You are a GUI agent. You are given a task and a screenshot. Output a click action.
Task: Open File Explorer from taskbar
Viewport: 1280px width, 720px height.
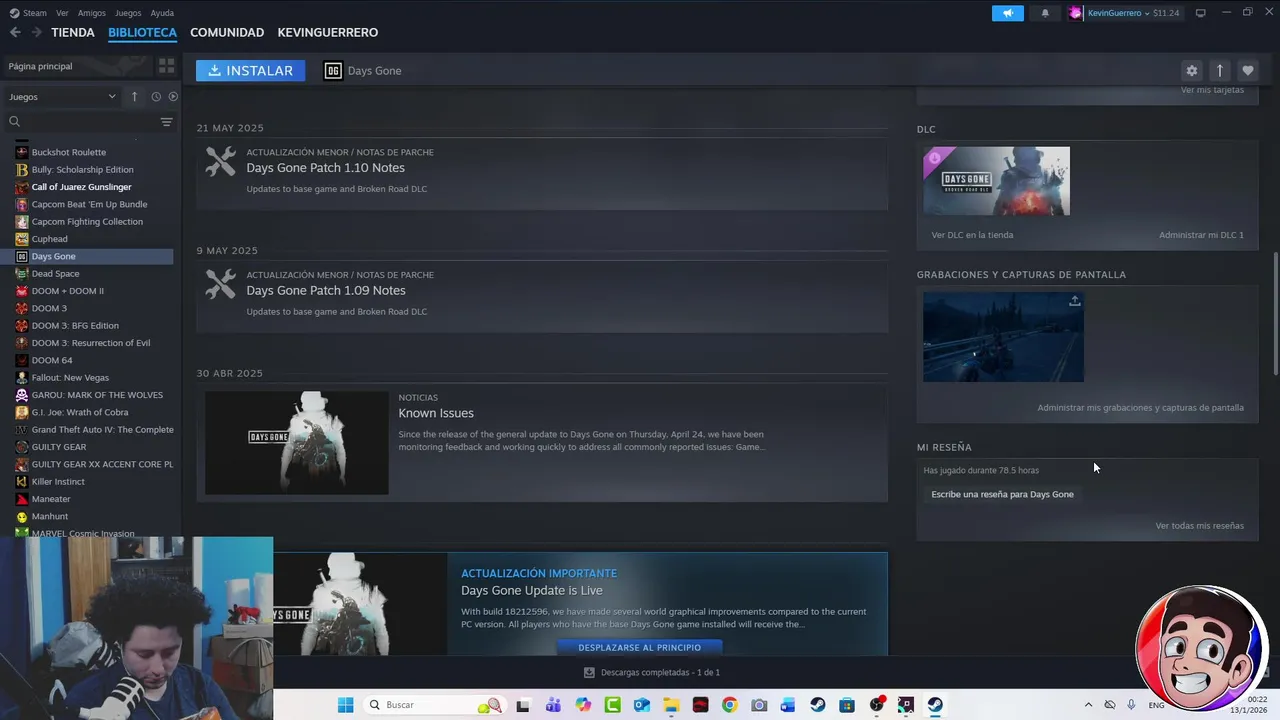coord(671,705)
